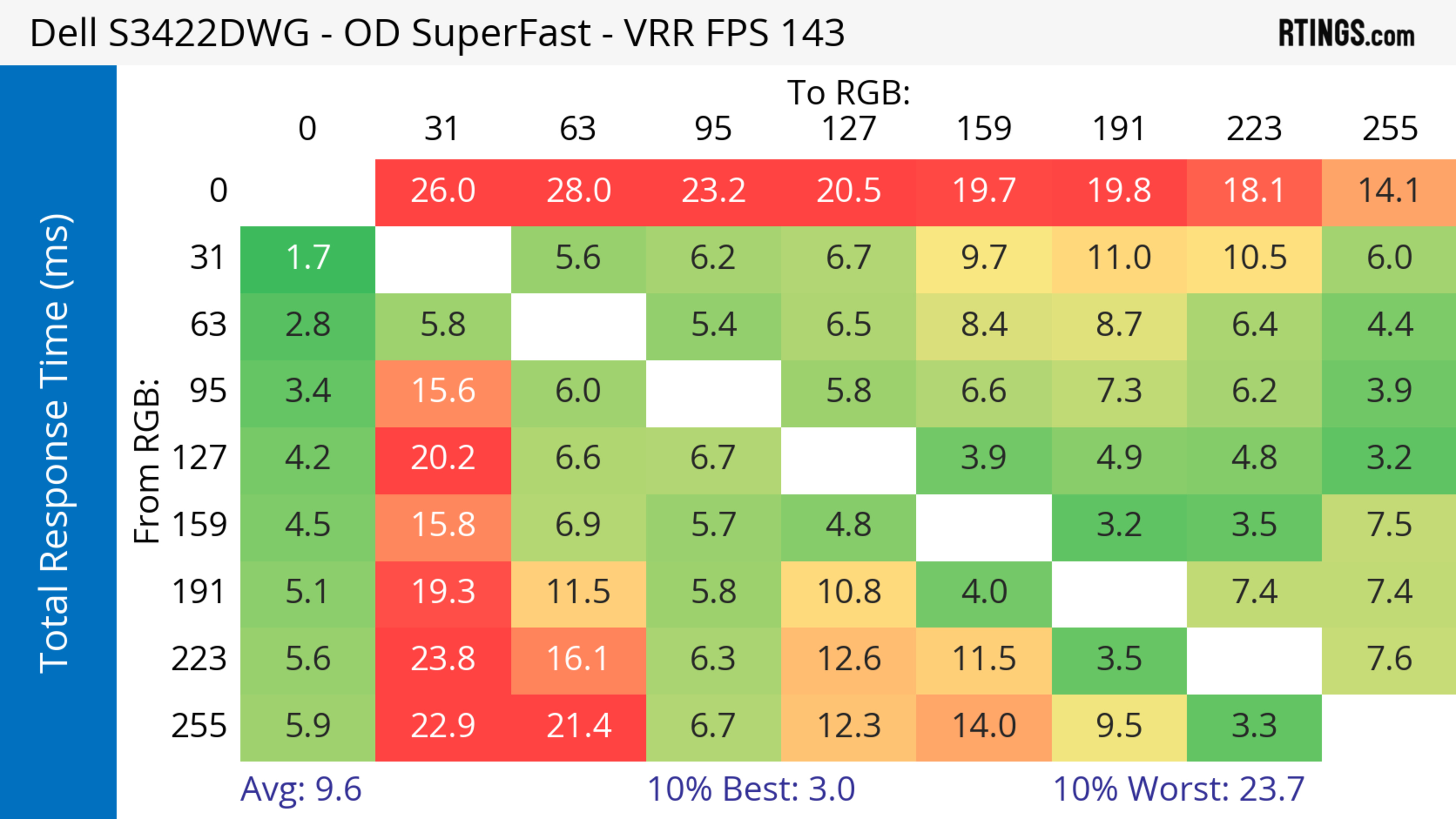Click the orange 14.0 cell
This screenshot has width=1456, height=819.
tap(984, 727)
